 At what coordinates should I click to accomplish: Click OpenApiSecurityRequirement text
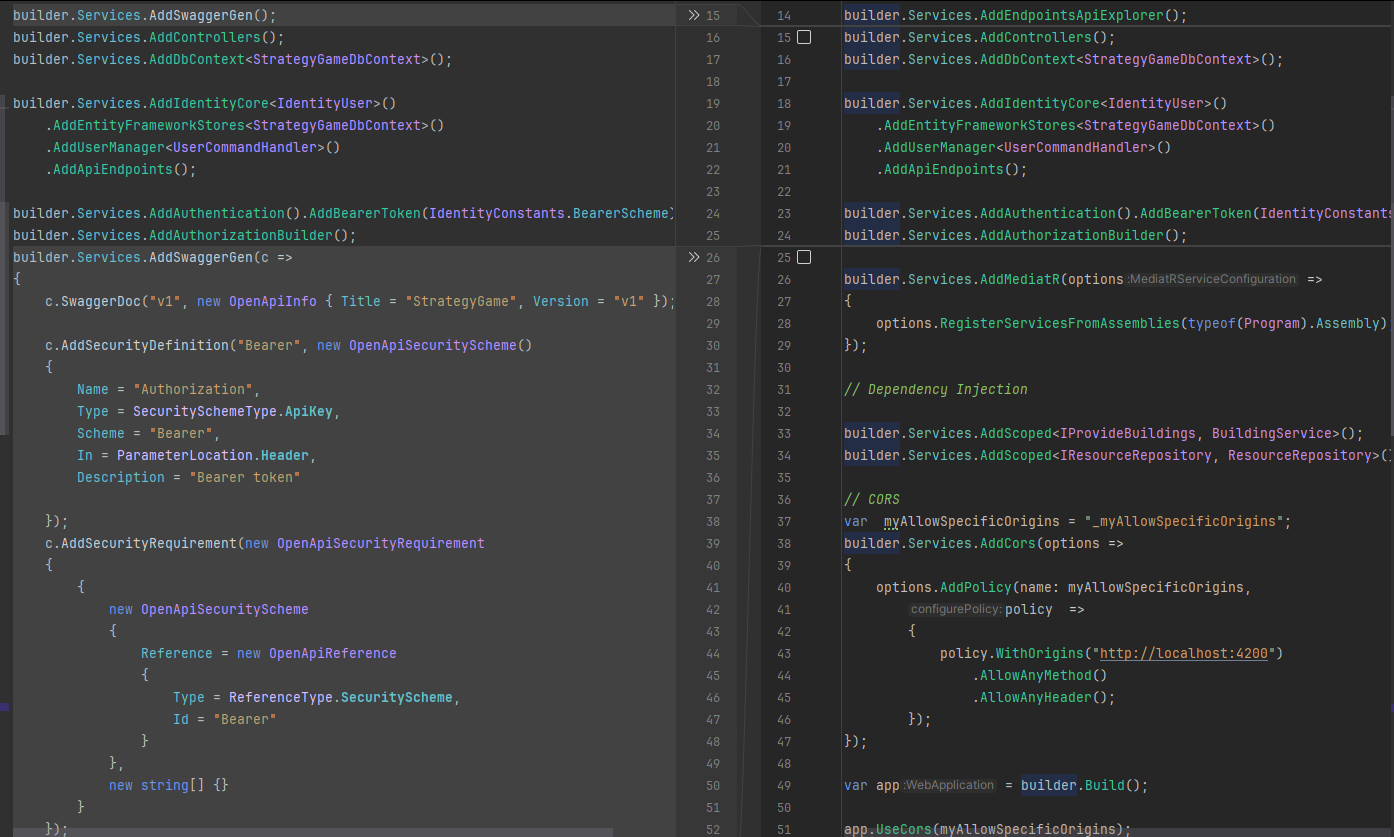click(380, 543)
